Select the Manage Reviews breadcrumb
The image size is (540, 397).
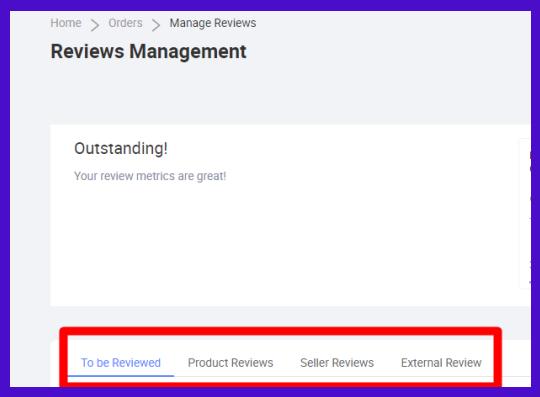click(x=213, y=23)
